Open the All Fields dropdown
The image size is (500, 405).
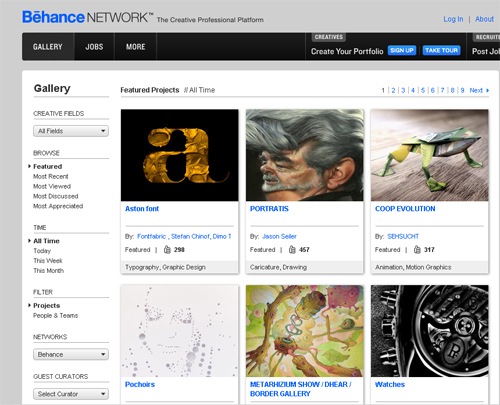(71, 131)
